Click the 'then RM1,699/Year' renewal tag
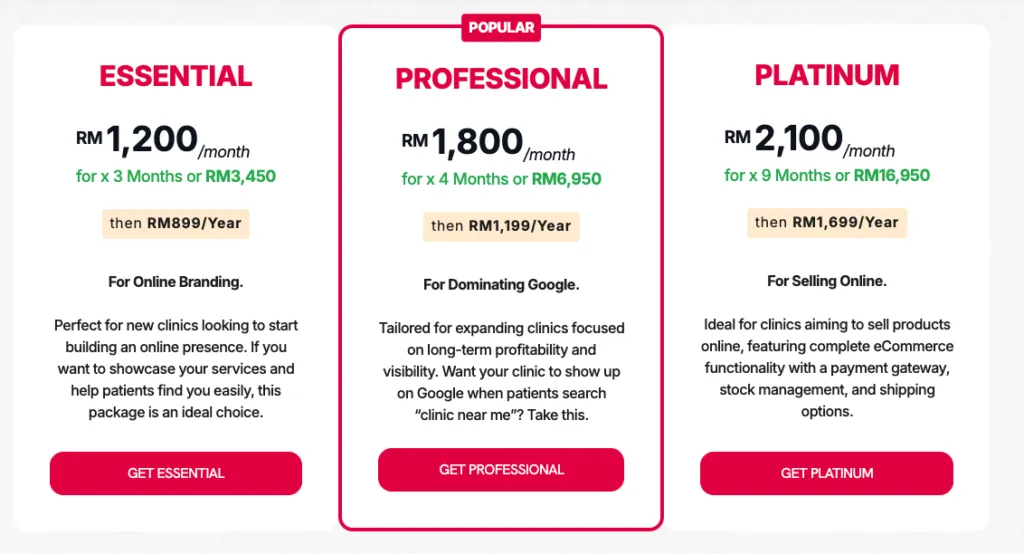 coord(827,223)
